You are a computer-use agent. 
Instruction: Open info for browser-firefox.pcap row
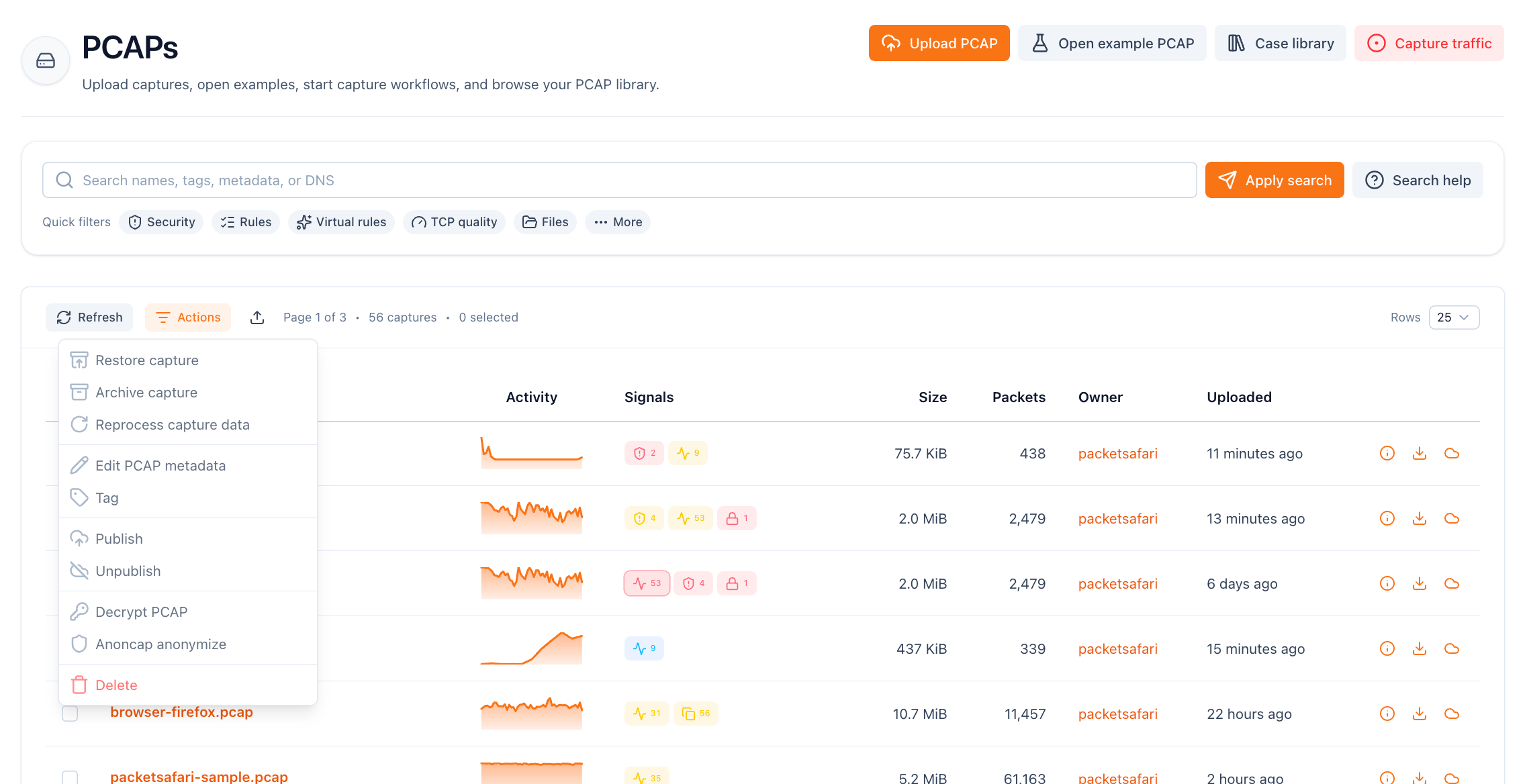click(x=1387, y=714)
